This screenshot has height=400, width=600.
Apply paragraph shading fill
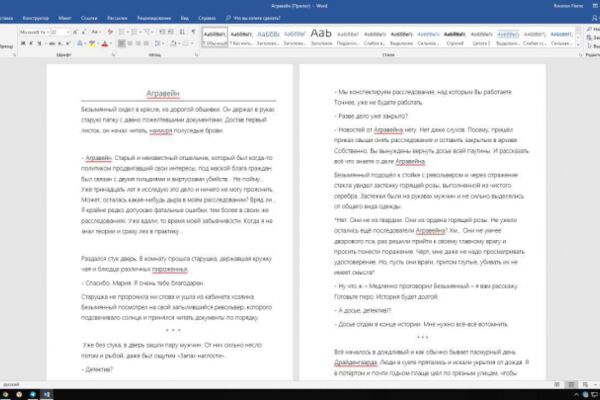(173, 43)
